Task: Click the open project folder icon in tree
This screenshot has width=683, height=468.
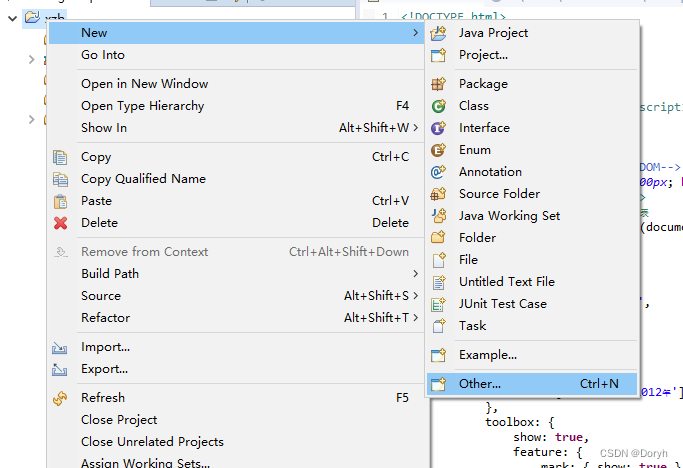Action: pyautogui.click(x=32, y=18)
